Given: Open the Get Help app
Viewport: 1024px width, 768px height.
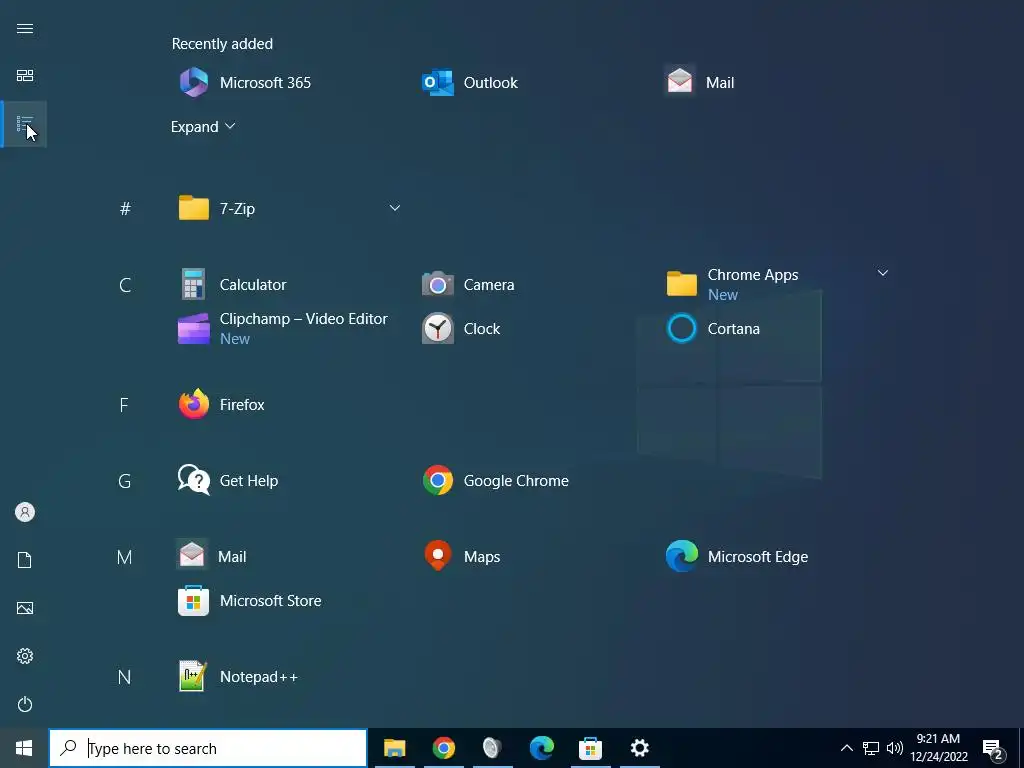Looking at the screenshot, I should point(229,481).
